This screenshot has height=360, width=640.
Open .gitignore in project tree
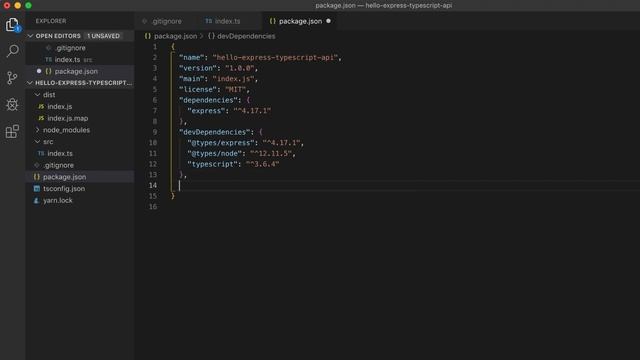80,165
